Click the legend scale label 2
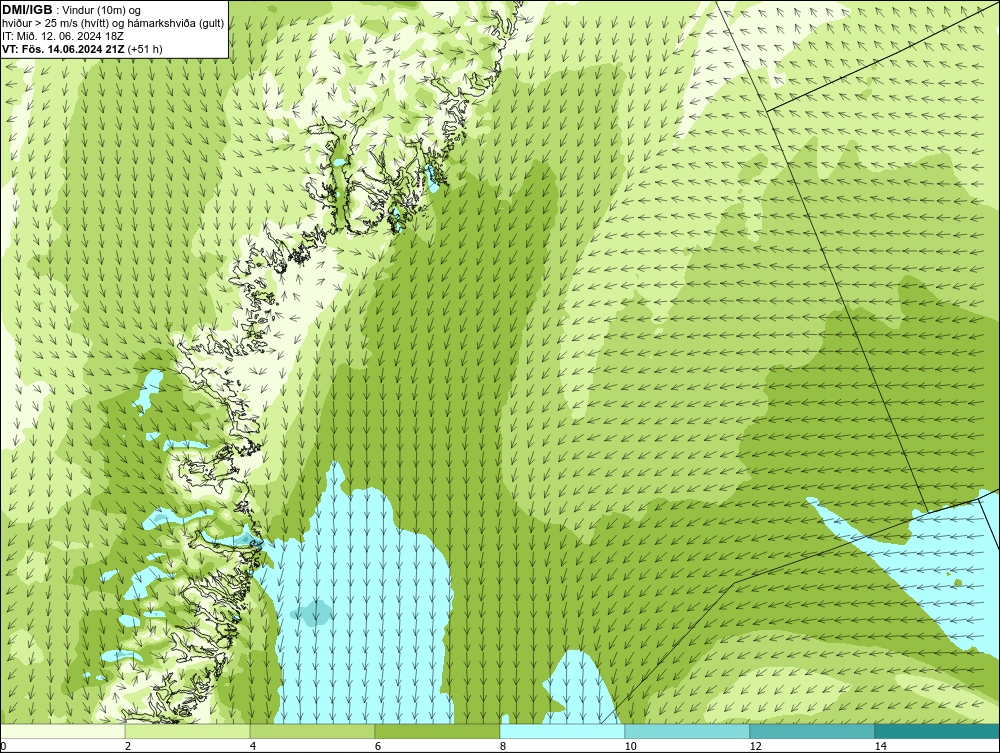 point(128,747)
